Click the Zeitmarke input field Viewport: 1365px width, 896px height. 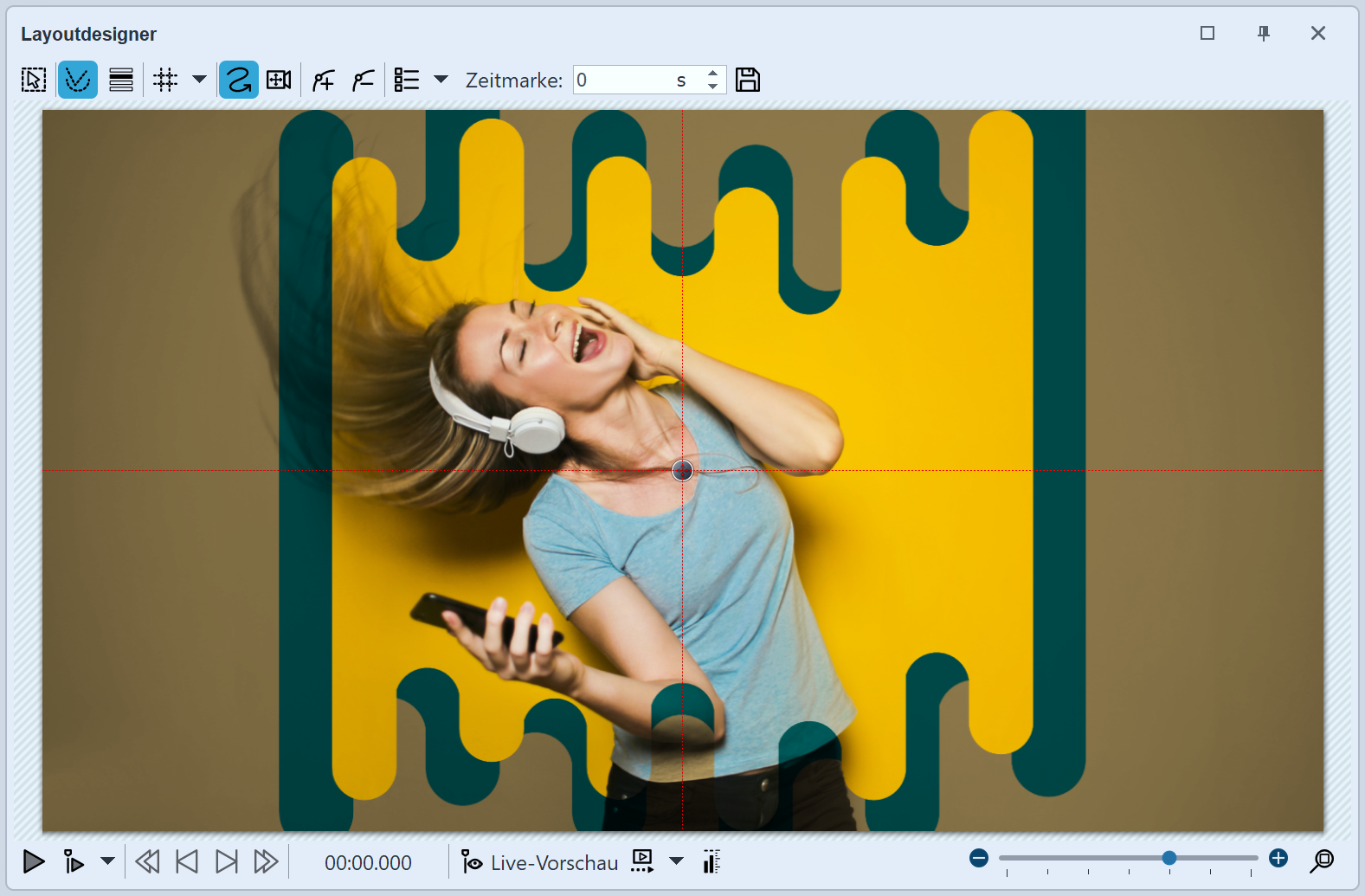[x=623, y=81]
